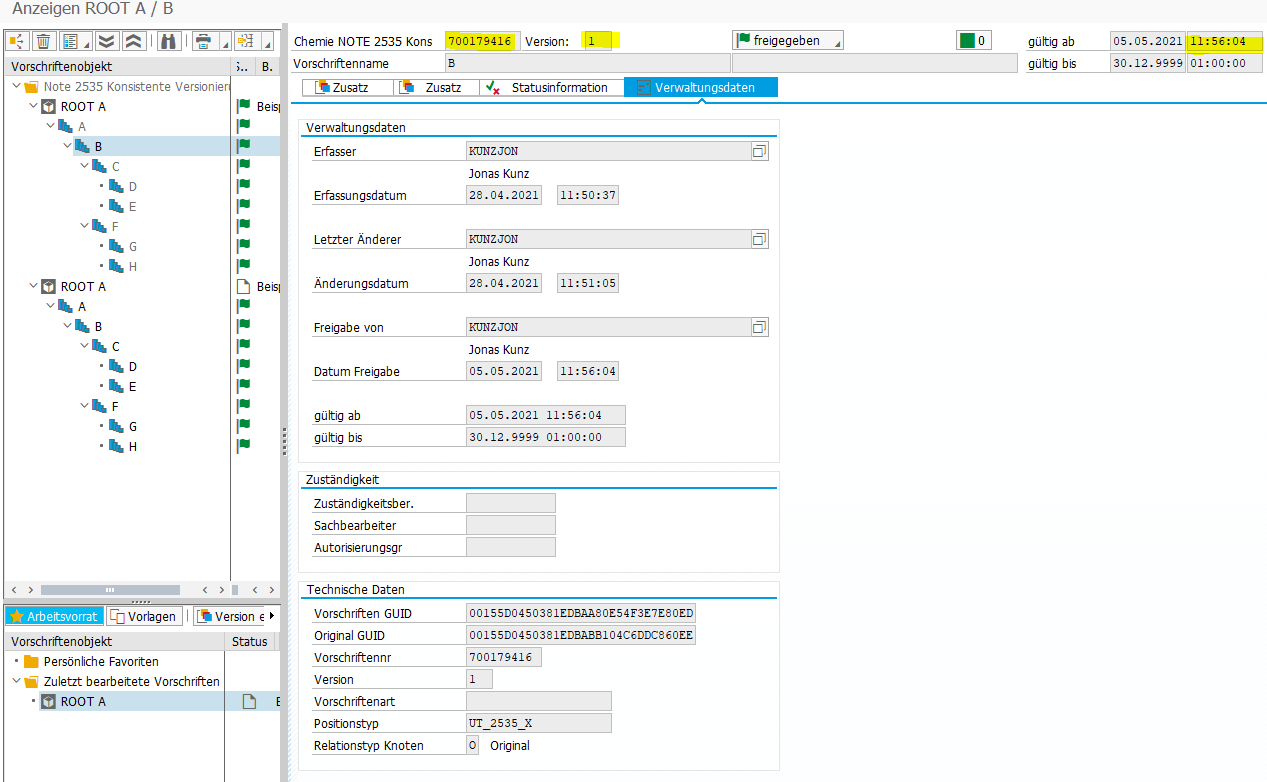Select Persönliche Favoriten folder in worklist

pyautogui.click(x=100, y=662)
